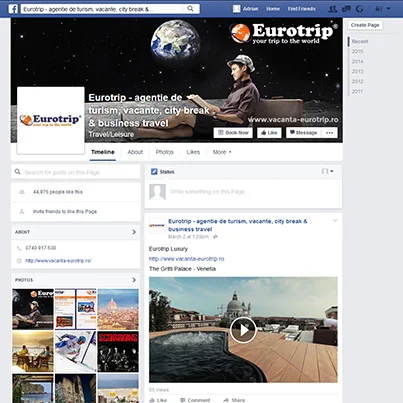The width and height of the screenshot is (403, 403).
Task: Open the friend requests icon
Action: pyautogui.click(x=332, y=9)
